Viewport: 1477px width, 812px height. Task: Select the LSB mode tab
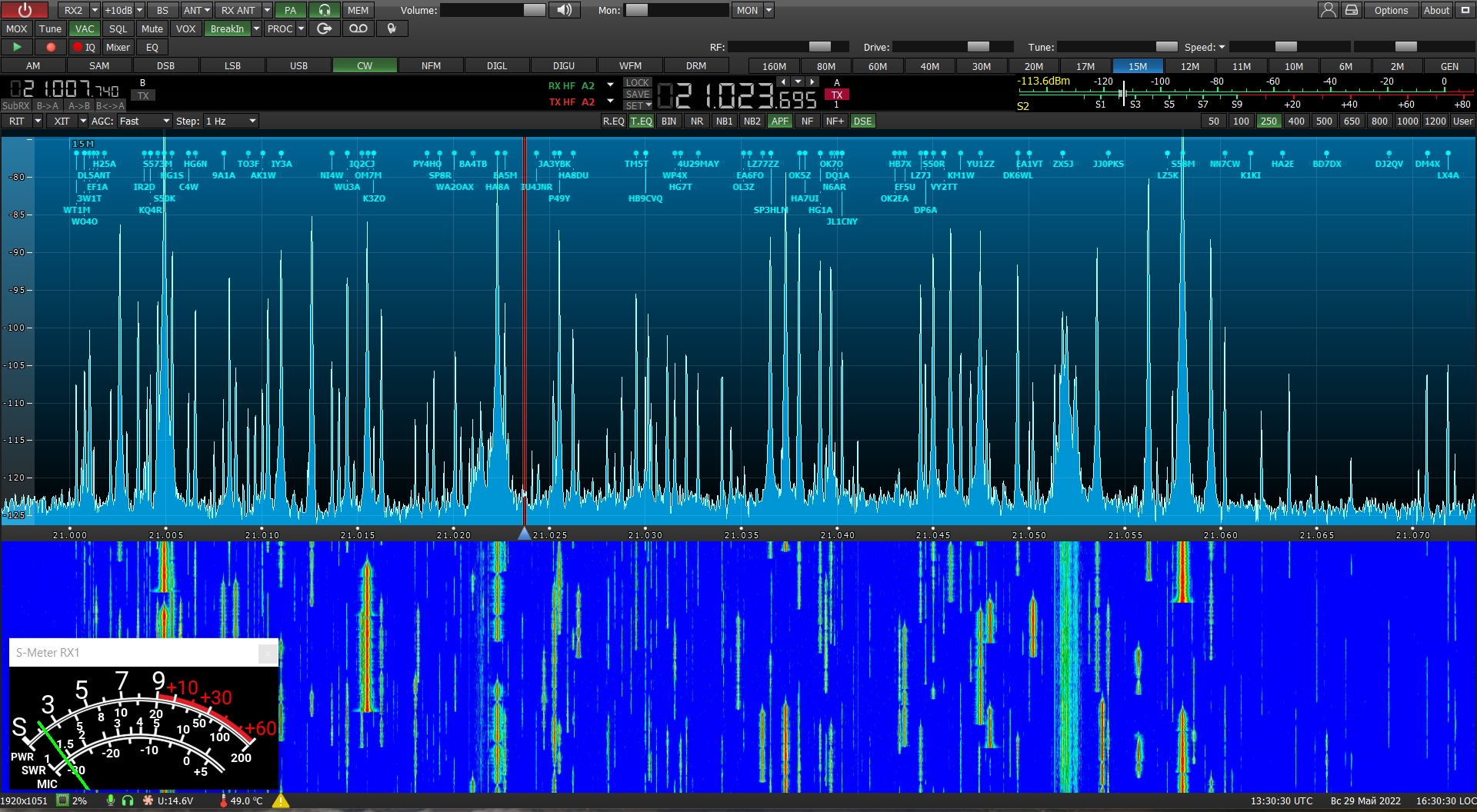point(232,65)
